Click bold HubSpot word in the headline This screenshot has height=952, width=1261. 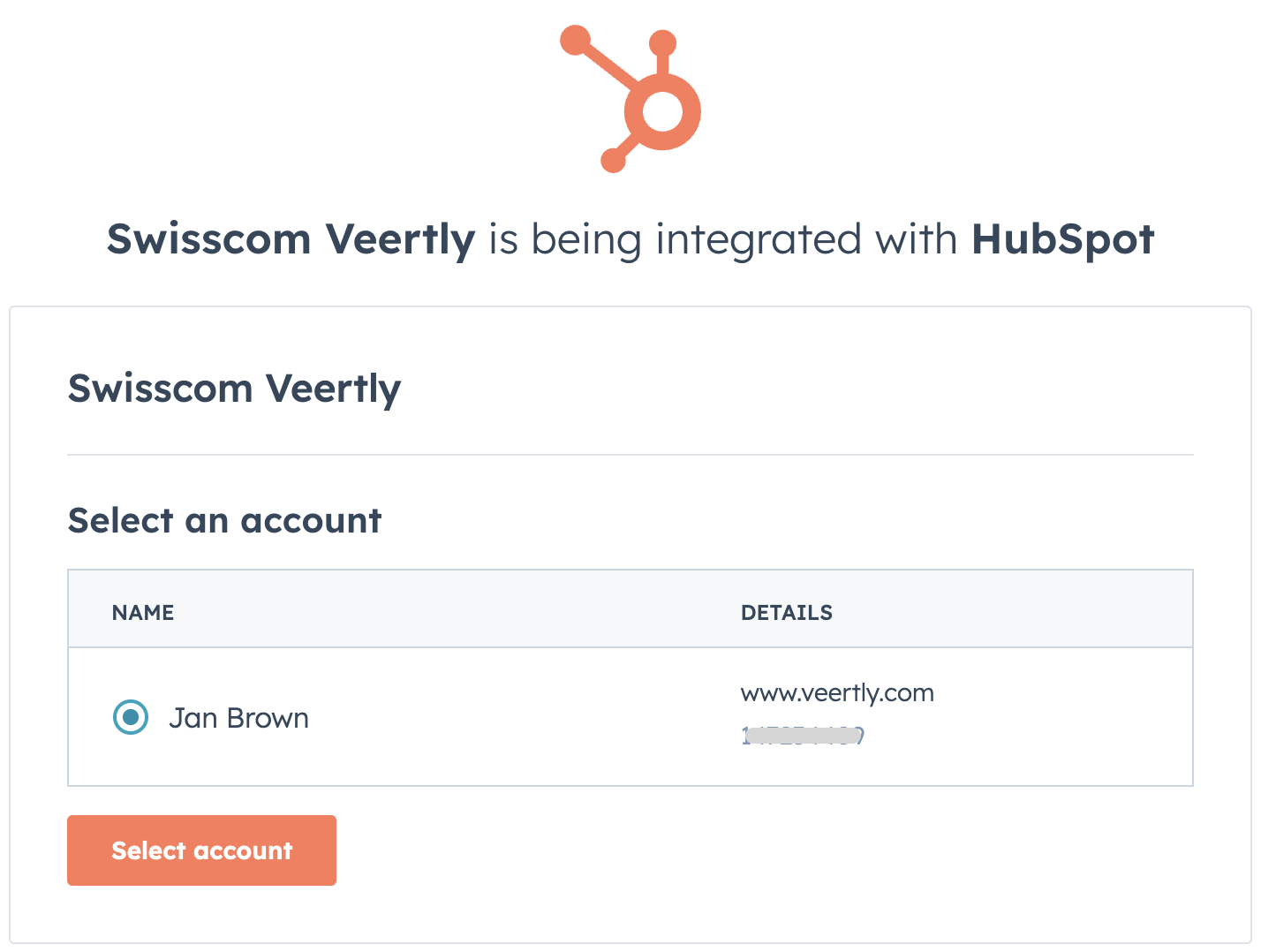1062,239
